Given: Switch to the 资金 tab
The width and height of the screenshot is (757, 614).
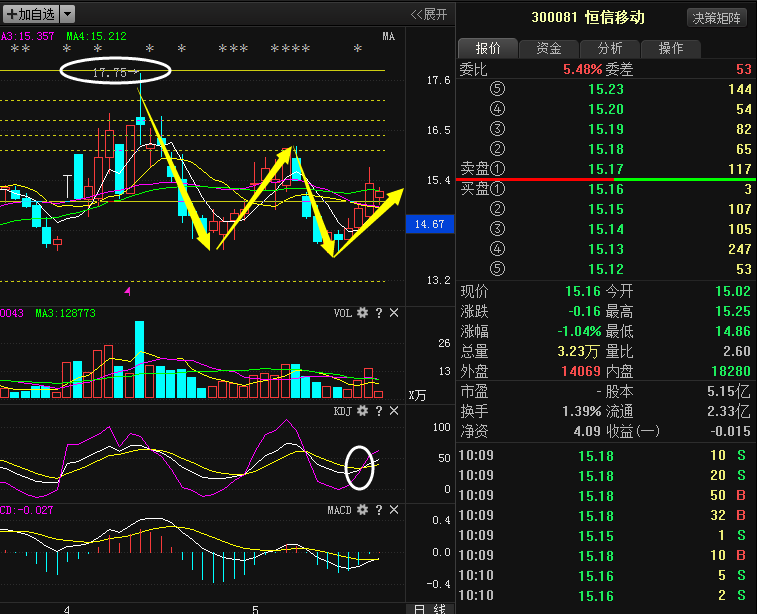Looking at the screenshot, I should point(549,48).
